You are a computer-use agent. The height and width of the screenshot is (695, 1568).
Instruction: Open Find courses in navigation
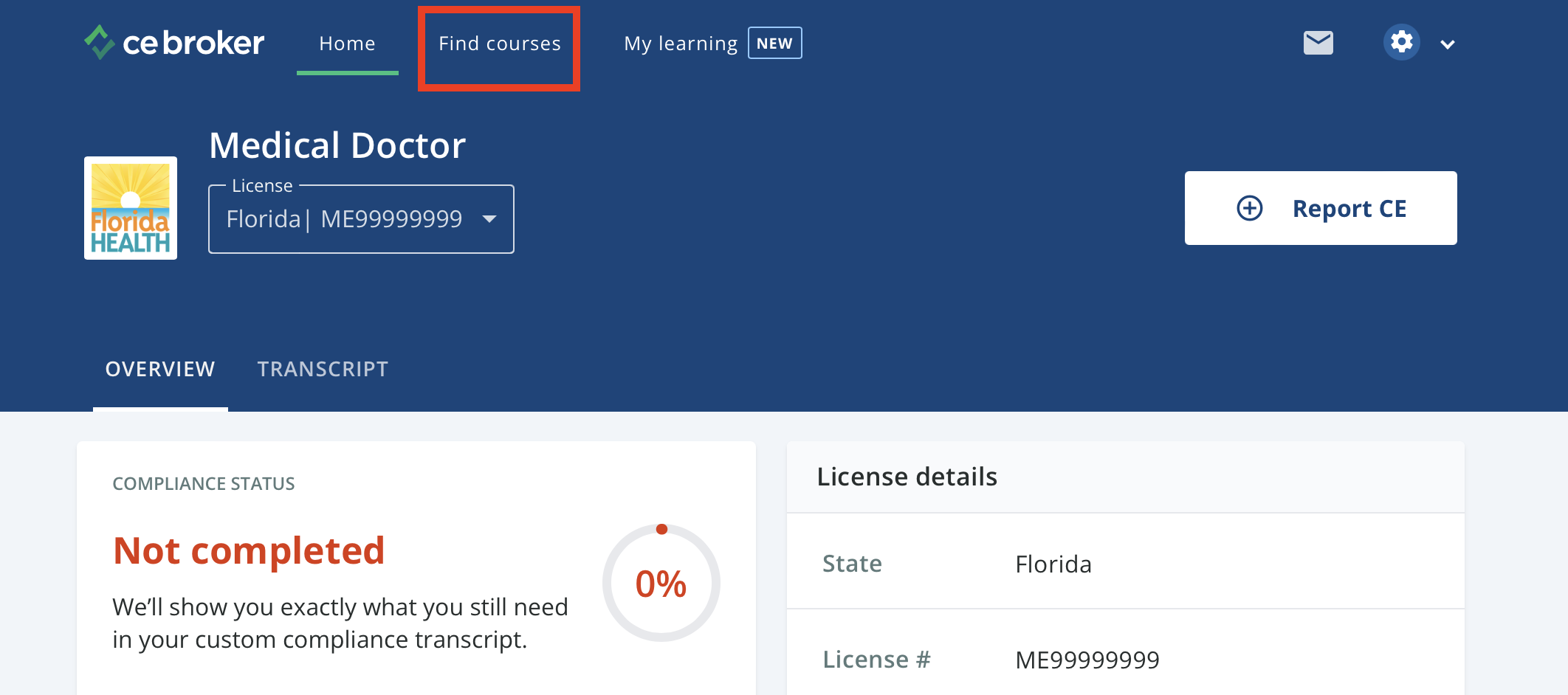(500, 44)
